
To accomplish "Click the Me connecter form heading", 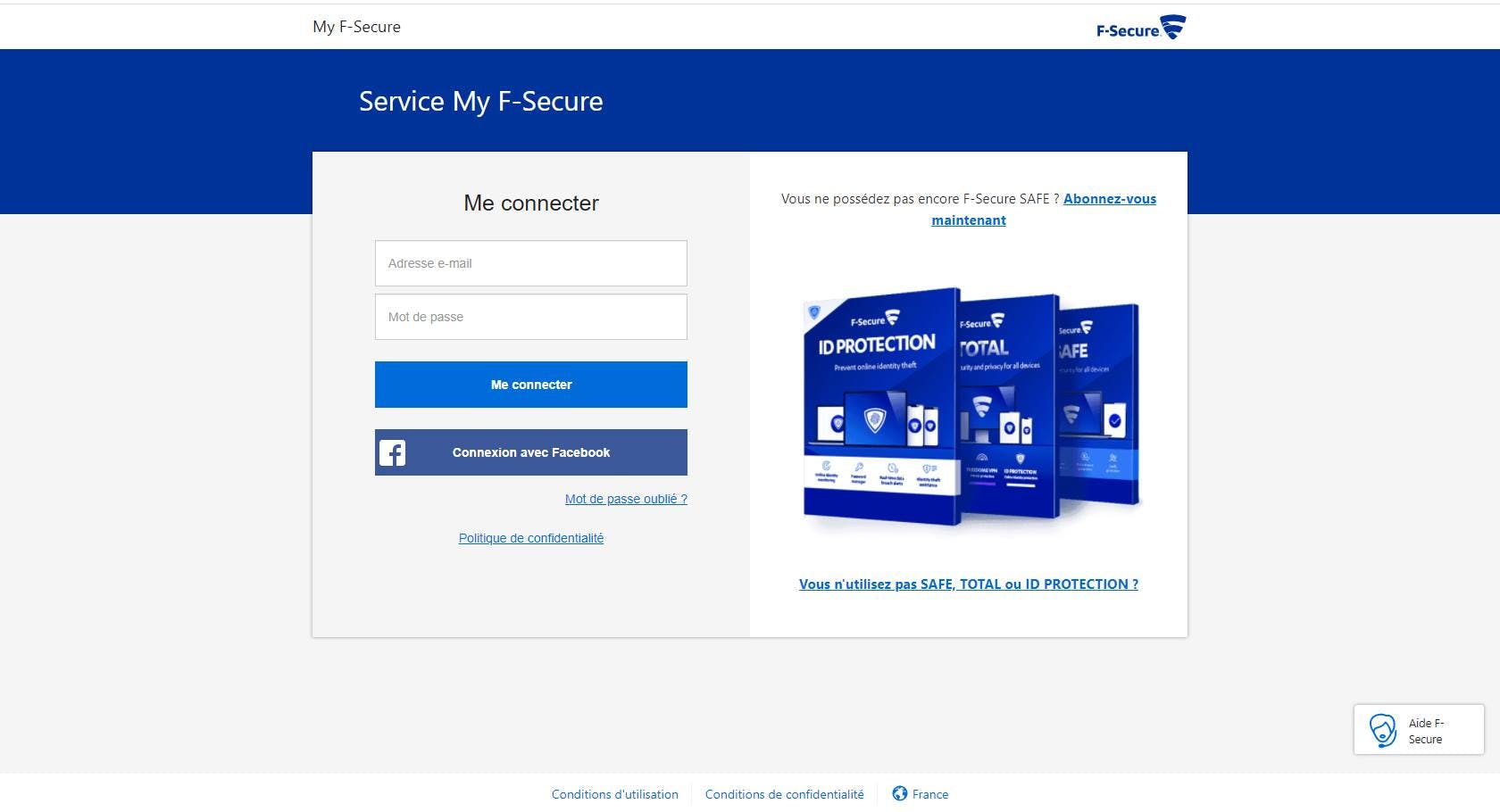I will (x=531, y=203).
